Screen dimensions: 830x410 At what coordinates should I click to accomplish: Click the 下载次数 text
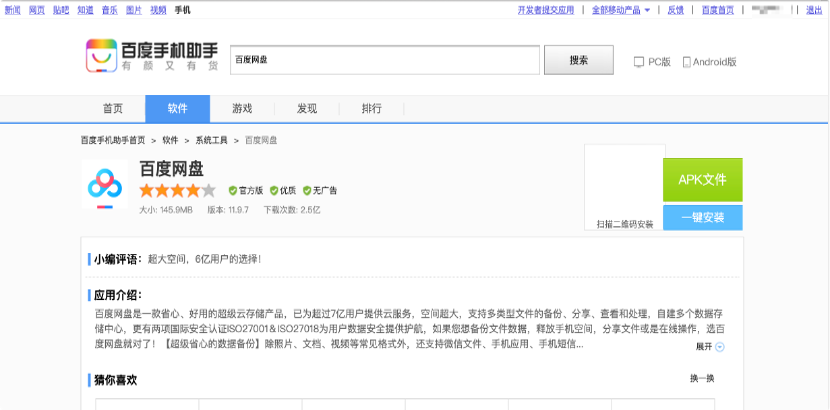292,210
